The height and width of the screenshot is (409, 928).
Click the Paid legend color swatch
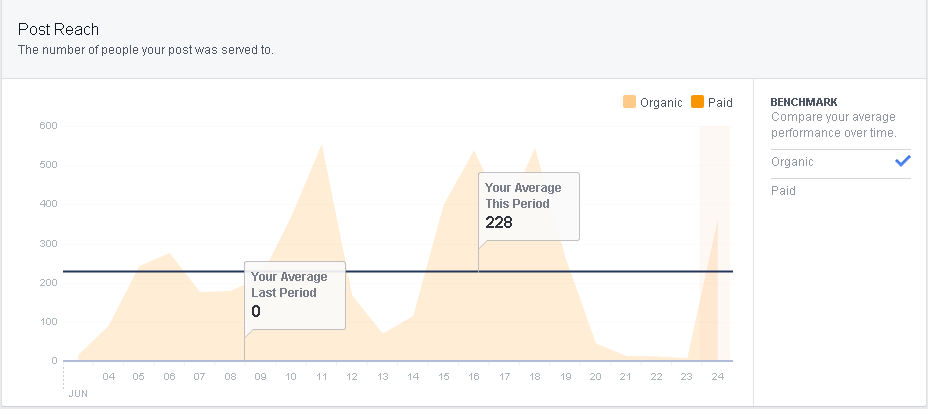tap(697, 102)
